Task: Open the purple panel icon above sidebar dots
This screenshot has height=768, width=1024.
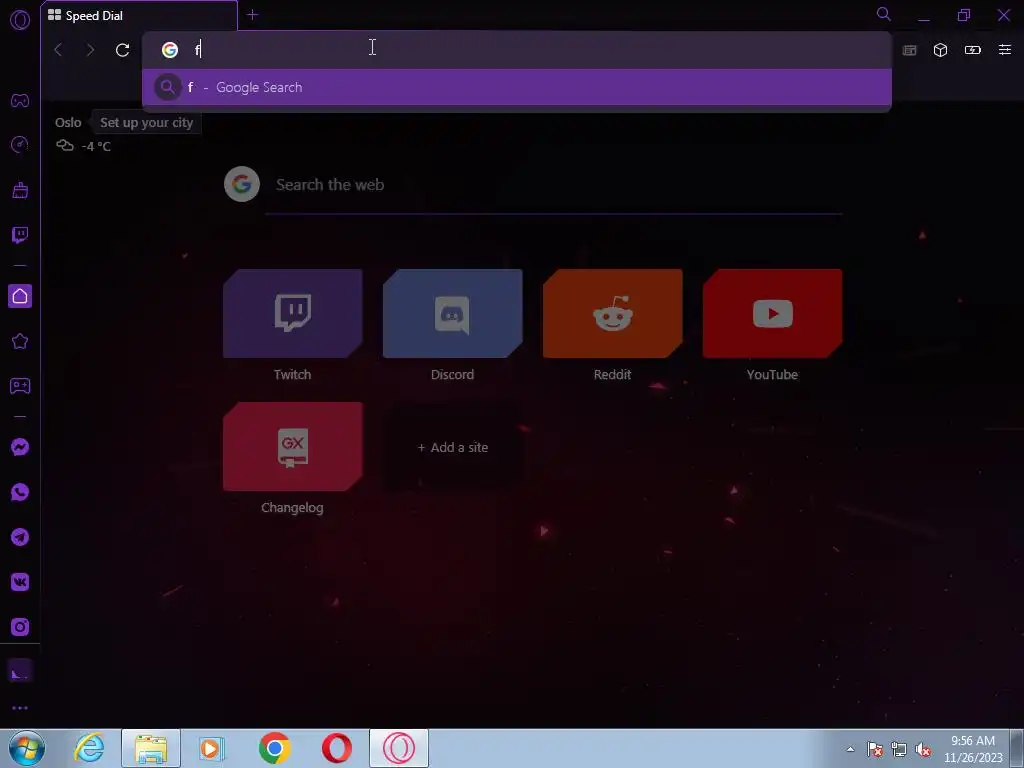Action: tap(20, 671)
